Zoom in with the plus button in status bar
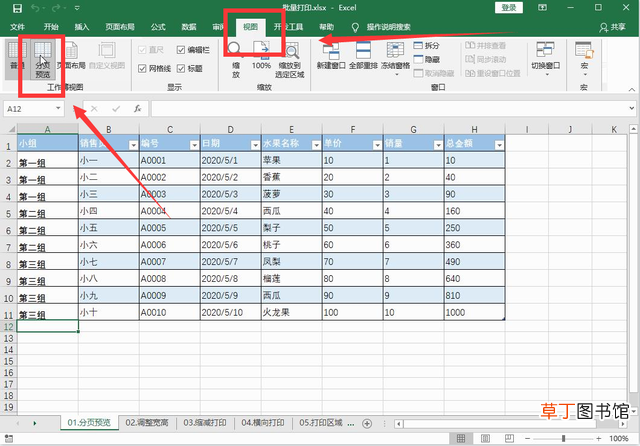 [x=598, y=439]
